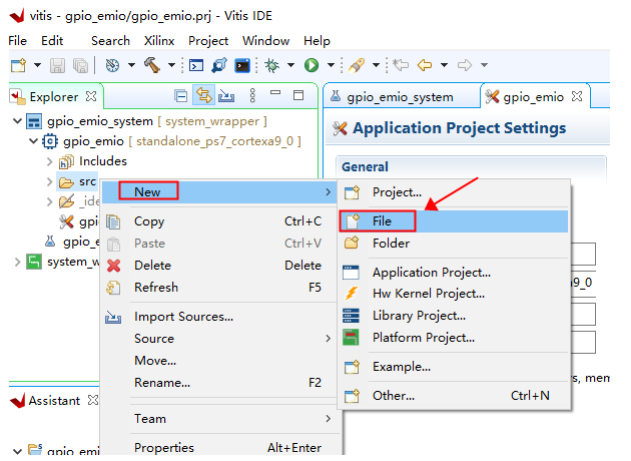Open the Edit menu
631x461 pixels.
coord(52,41)
